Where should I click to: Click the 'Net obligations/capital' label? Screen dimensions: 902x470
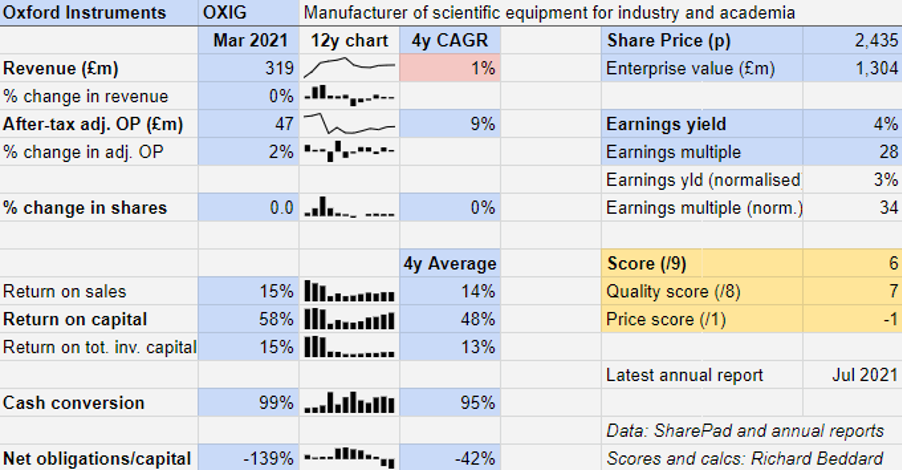[99, 458]
